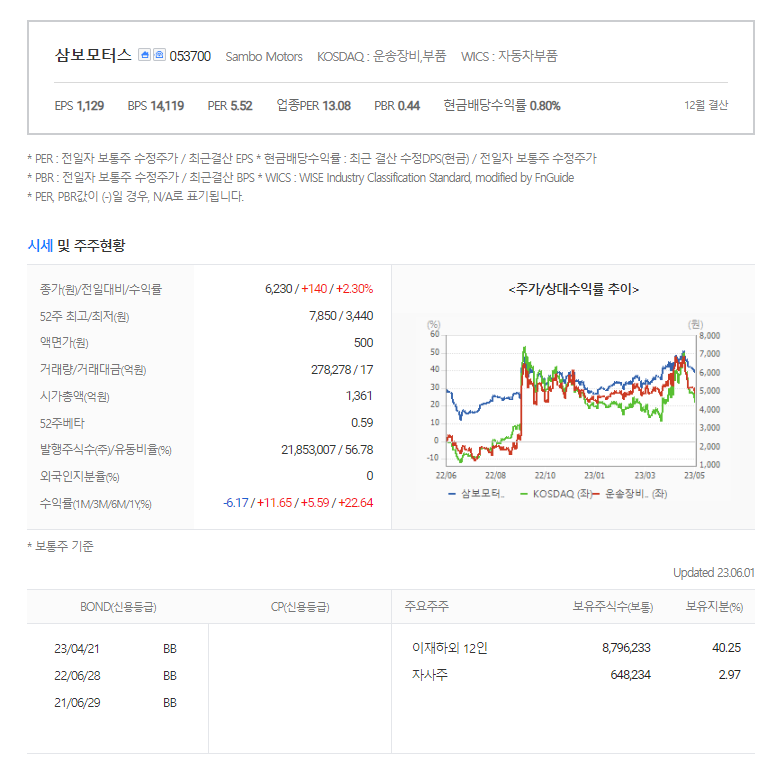This screenshot has width=765, height=759.
Task: Select the face value 500
Action: 363,343
